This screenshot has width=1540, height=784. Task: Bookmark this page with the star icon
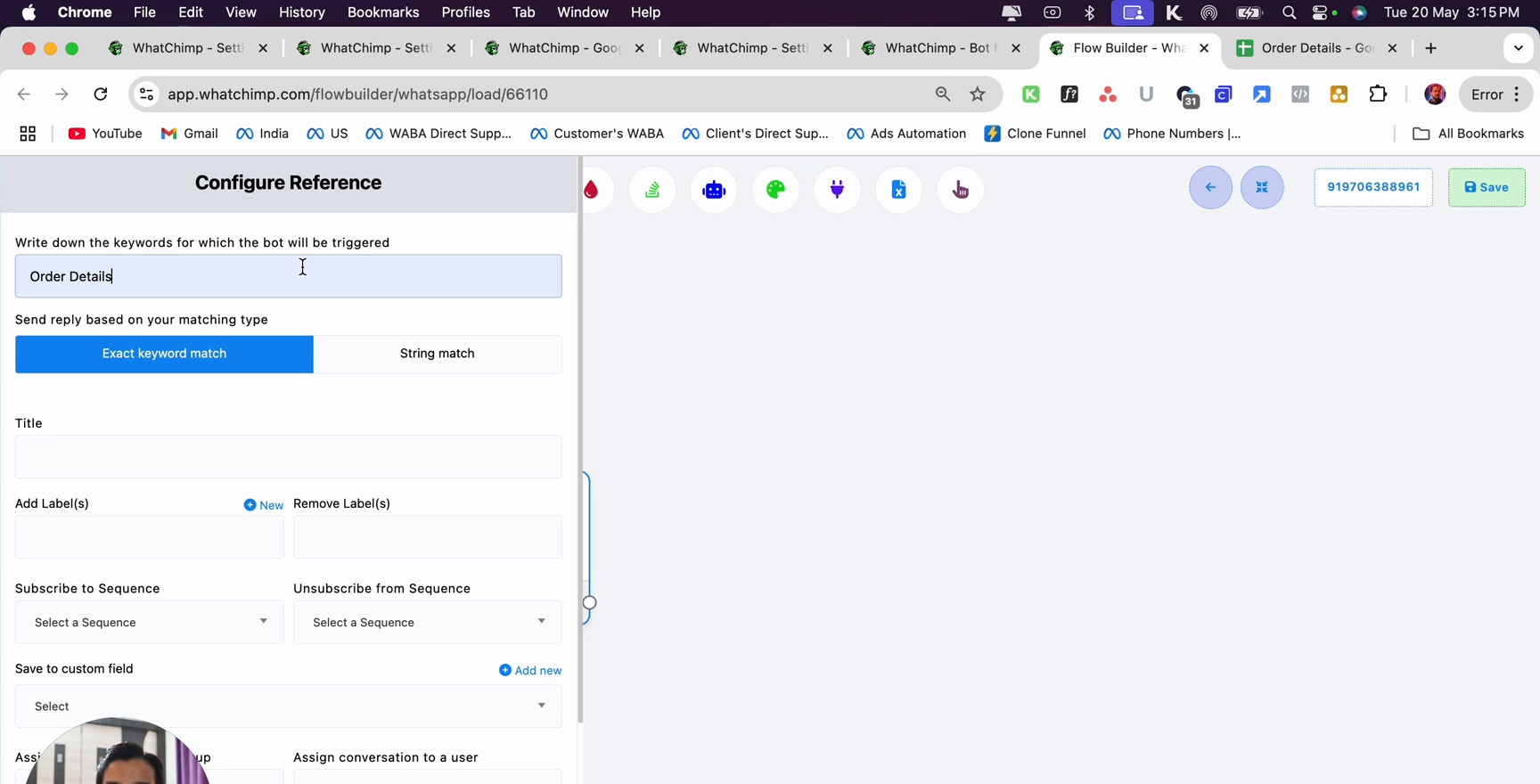(x=978, y=94)
